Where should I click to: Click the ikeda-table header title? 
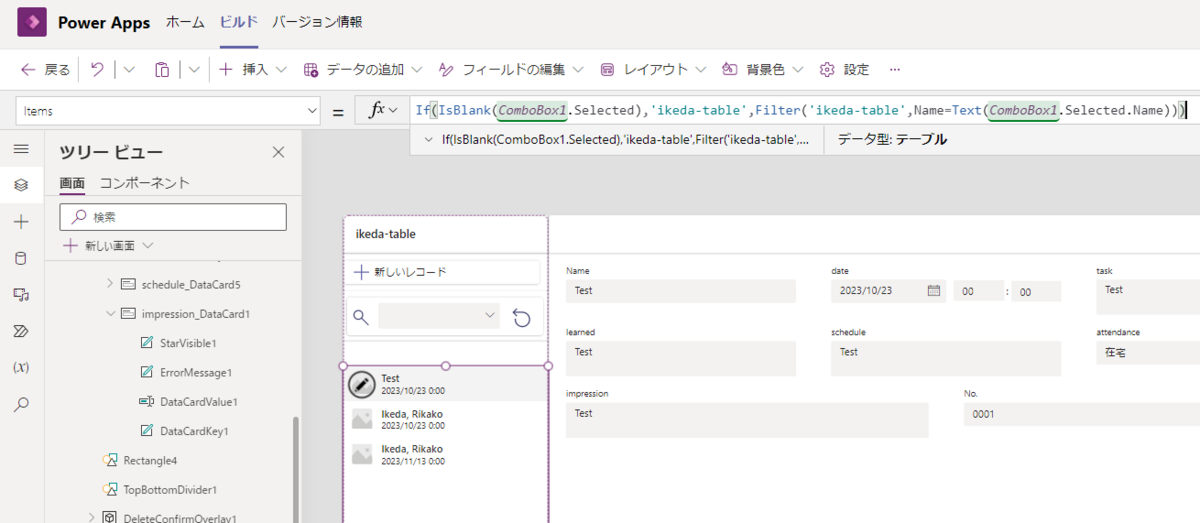click(386, 234)
